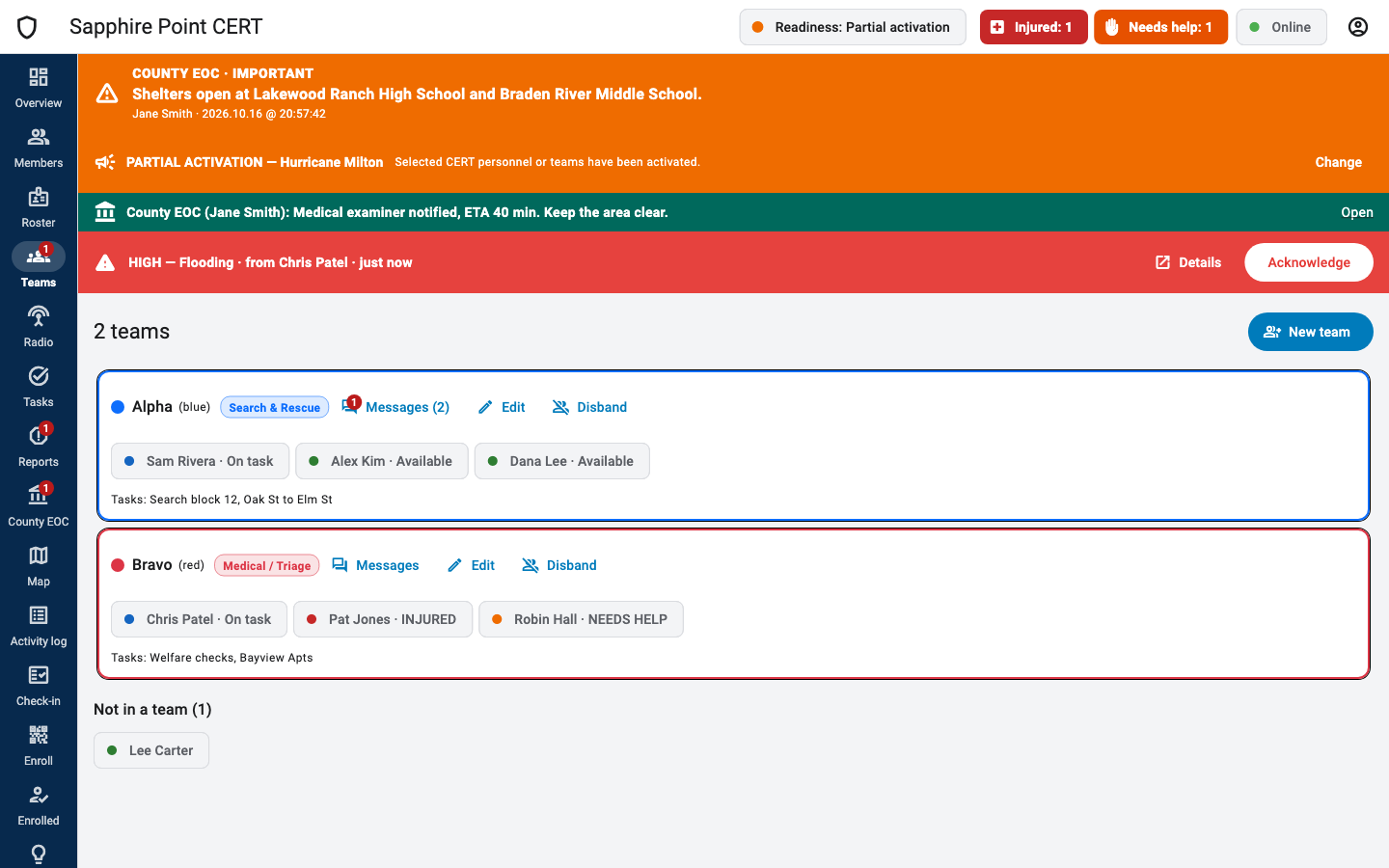The width and height of the screenshot is (1389, 868).
Task: Go to Check-in page
Action: (x=39, y=686)
